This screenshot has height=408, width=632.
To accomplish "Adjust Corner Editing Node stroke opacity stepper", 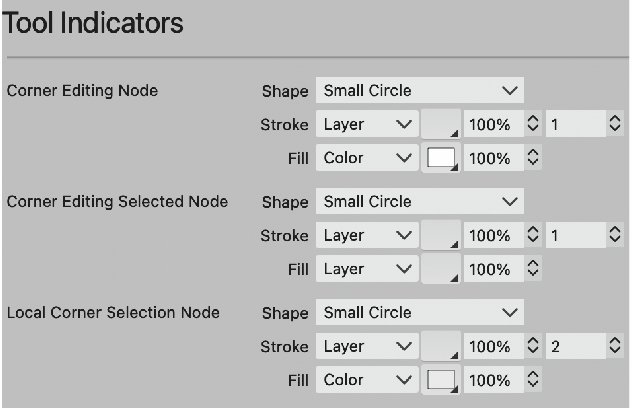I will [x=533, y=123].
